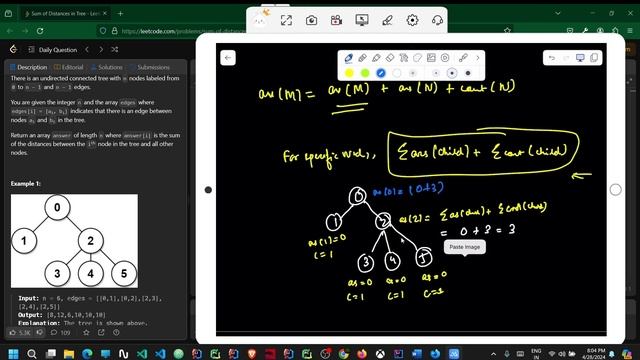Select the shape fill paint tool
Screen dimensions: 640x360
(x=404, y=58)
